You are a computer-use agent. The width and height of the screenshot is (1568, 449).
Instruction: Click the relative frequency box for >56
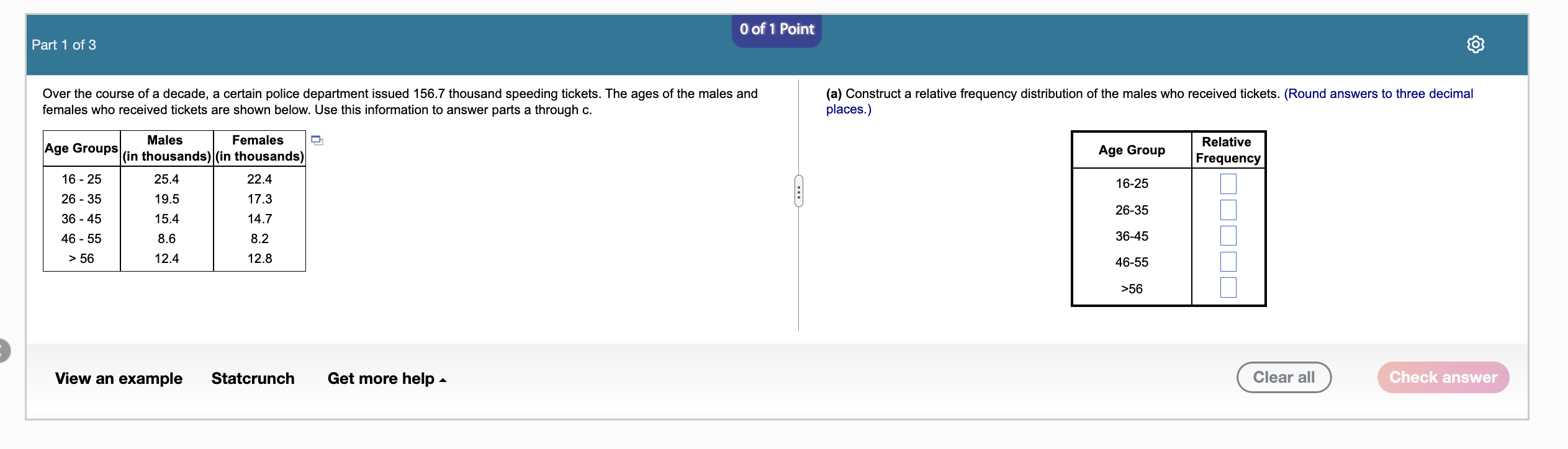[1228, 287]
